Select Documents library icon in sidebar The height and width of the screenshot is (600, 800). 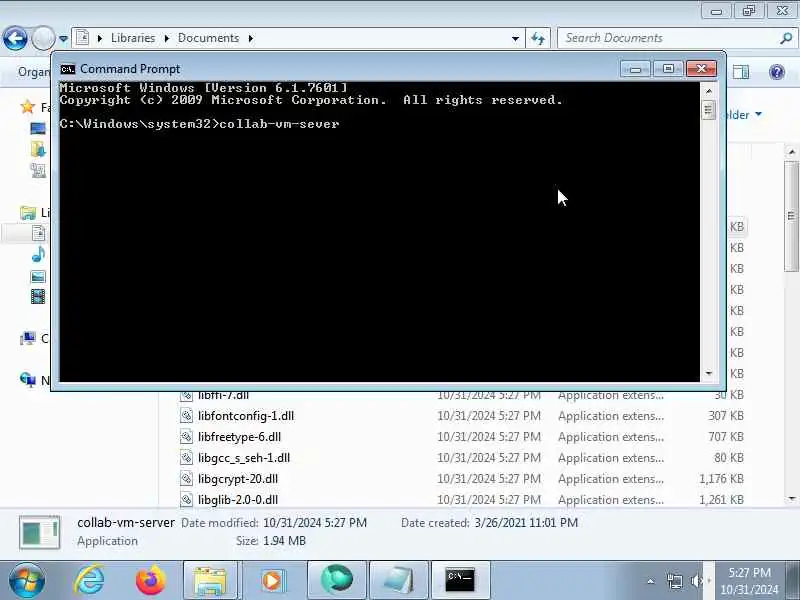click(x=38, y=233)
